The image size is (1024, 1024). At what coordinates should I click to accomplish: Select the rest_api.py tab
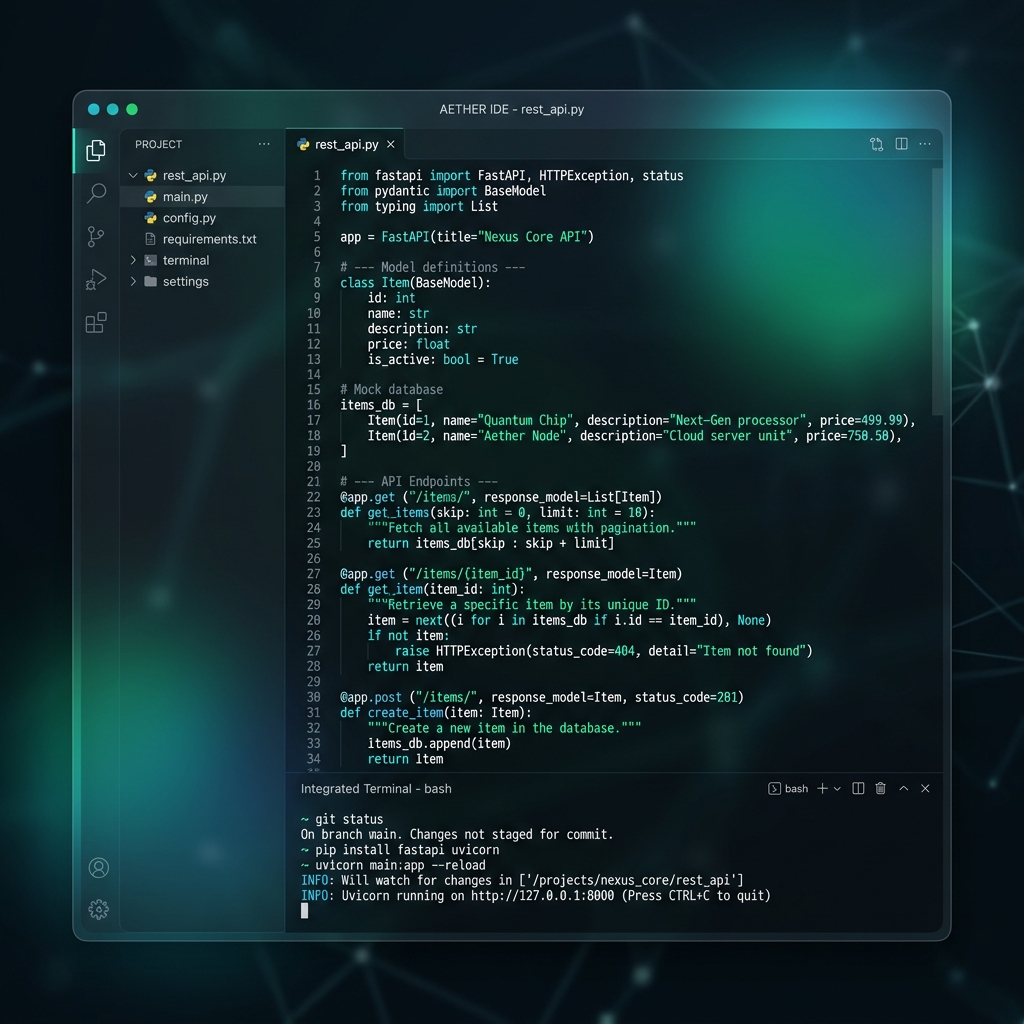[x=345, y=144]
